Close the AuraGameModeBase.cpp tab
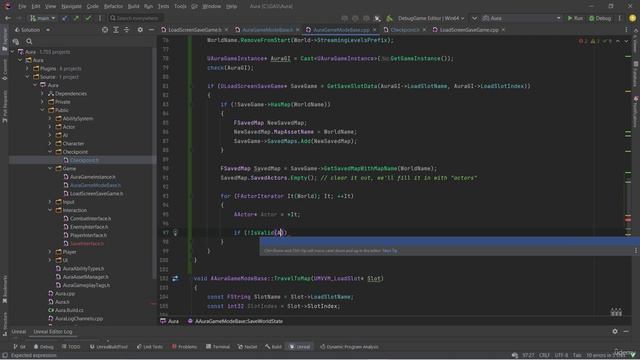This screenshot has height=360, width=640. click(374, 30)
